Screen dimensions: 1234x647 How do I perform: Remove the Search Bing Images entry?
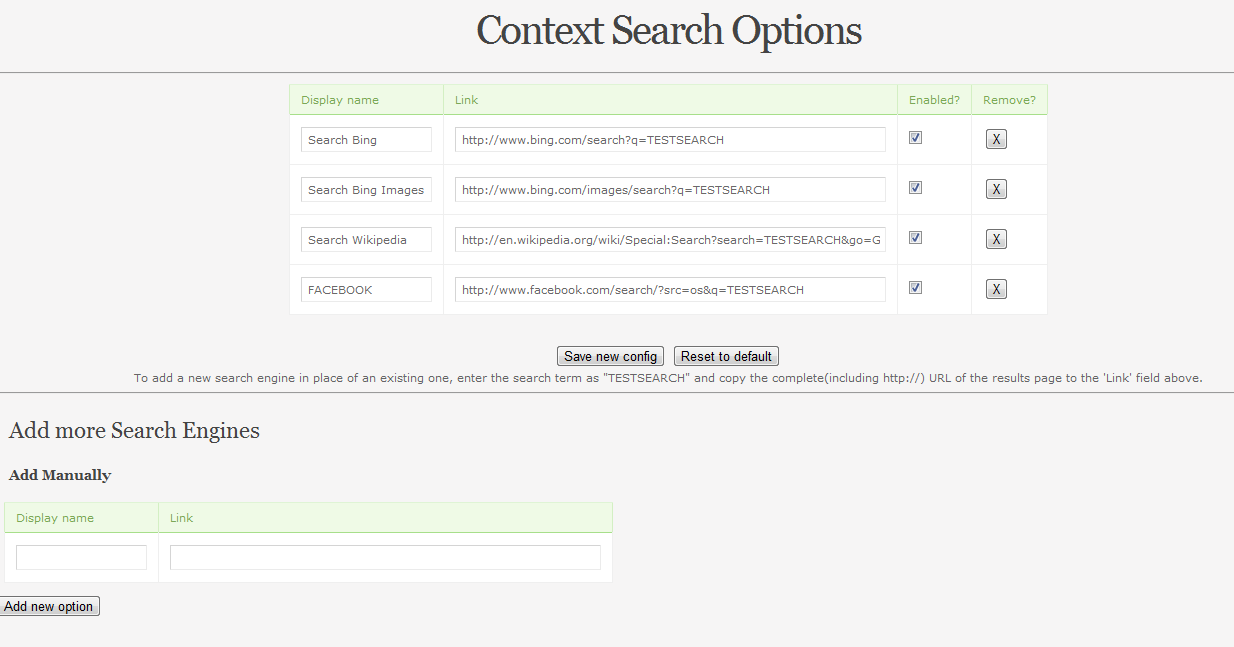point(996,189)
